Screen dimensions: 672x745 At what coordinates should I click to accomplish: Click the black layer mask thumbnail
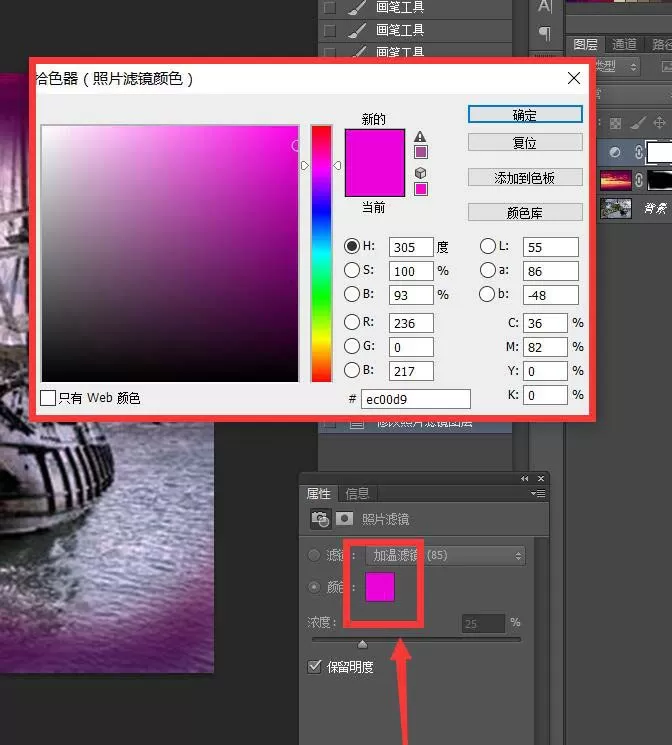660,181
